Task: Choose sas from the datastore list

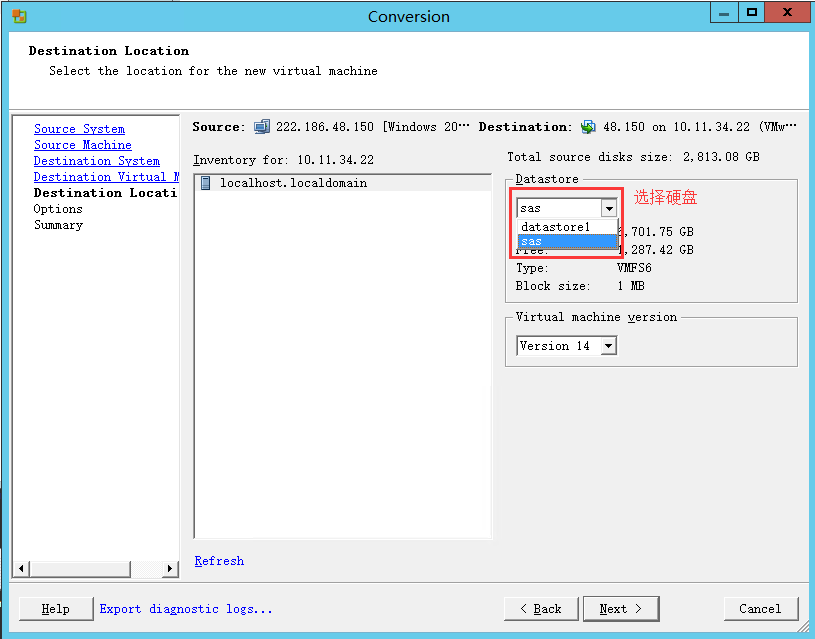Action: pos(568,241)
